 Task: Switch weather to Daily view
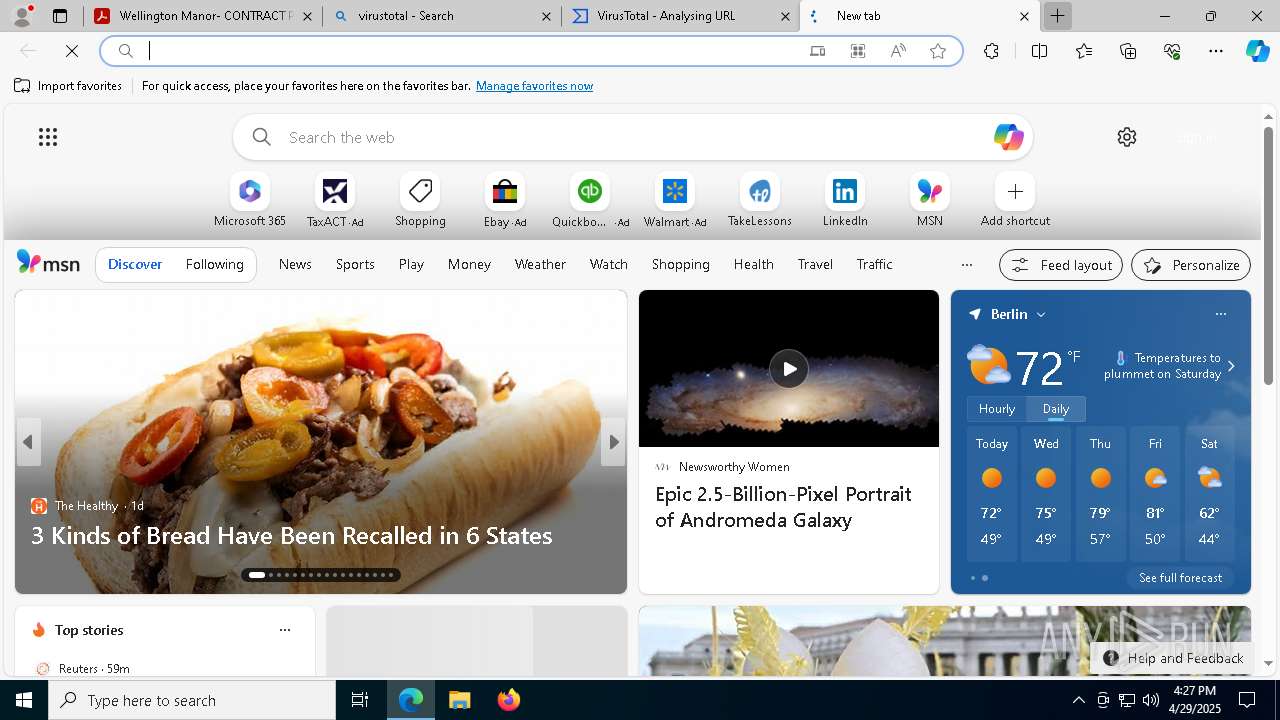(1056, 409)
